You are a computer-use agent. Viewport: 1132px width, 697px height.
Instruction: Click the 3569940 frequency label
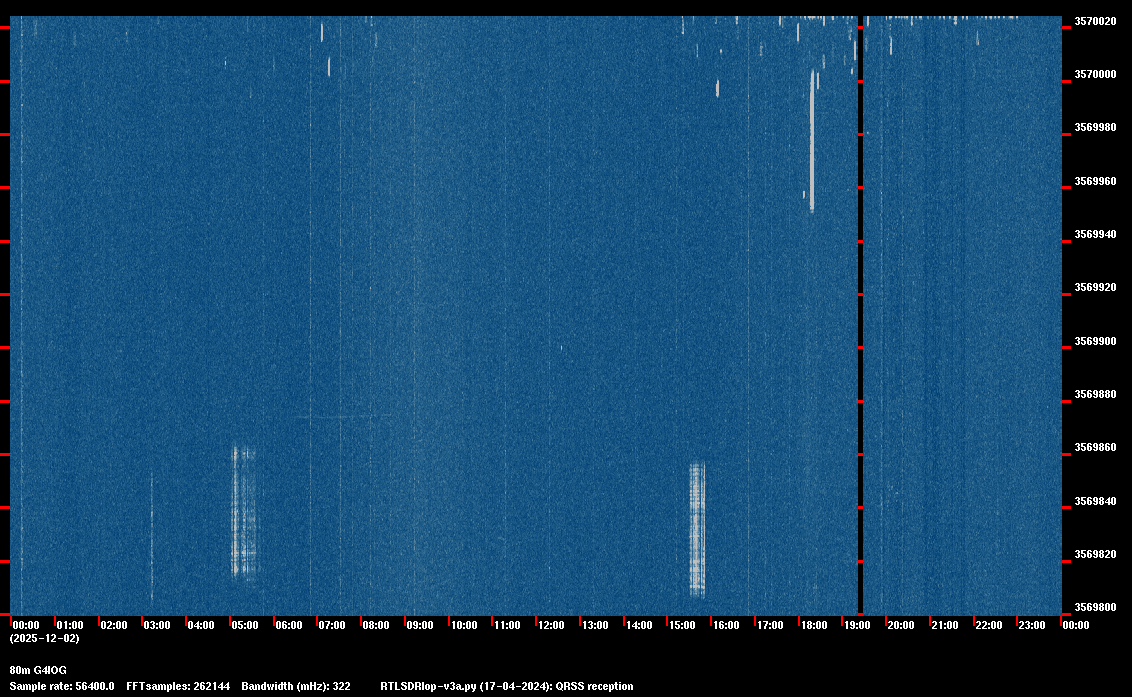tap(1095, 235)
